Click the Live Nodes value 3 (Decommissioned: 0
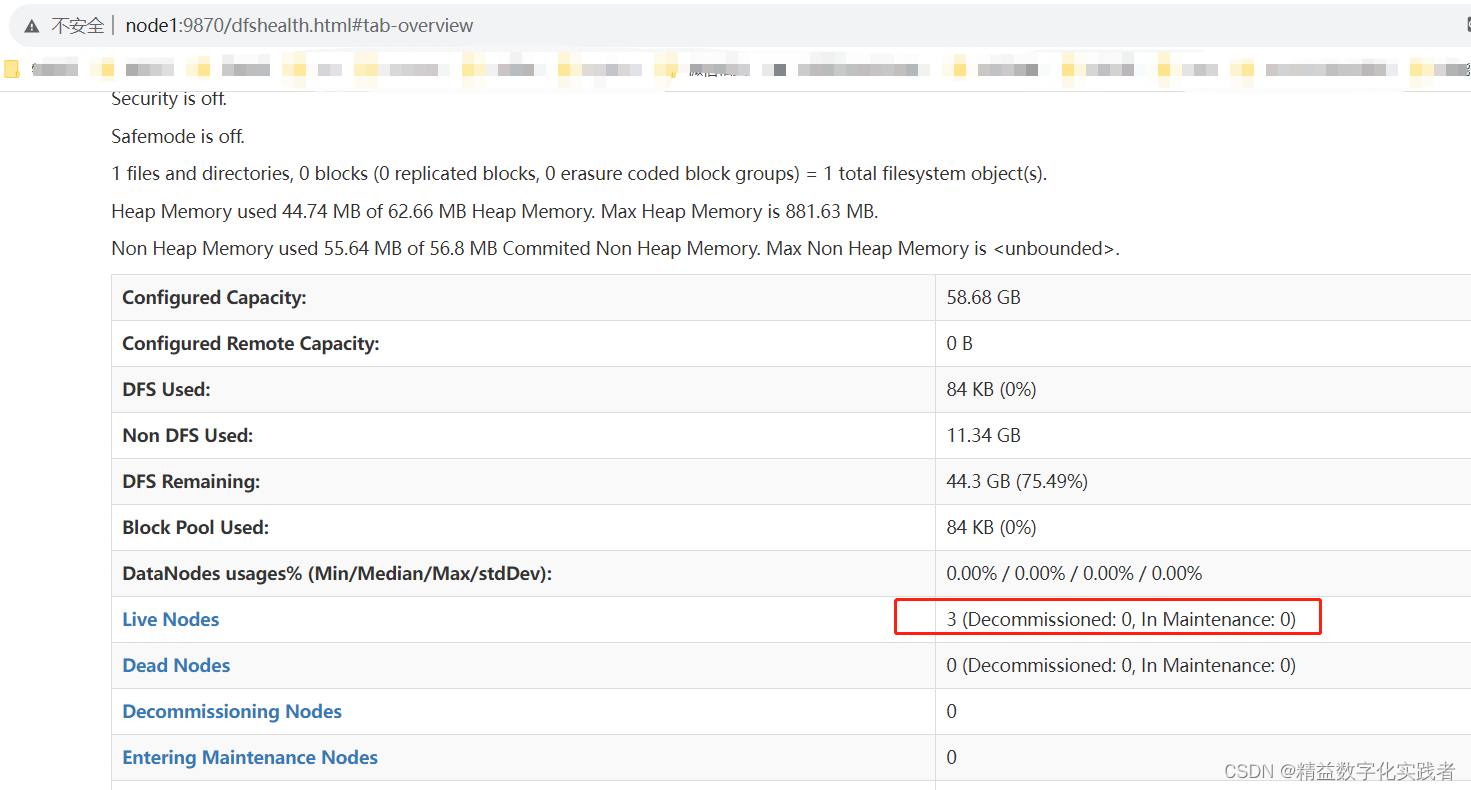 point(1121,619)
